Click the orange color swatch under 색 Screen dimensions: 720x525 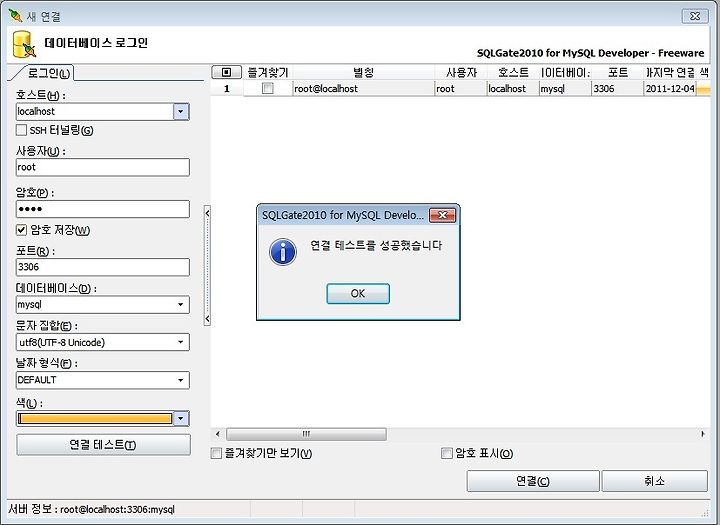95,418
